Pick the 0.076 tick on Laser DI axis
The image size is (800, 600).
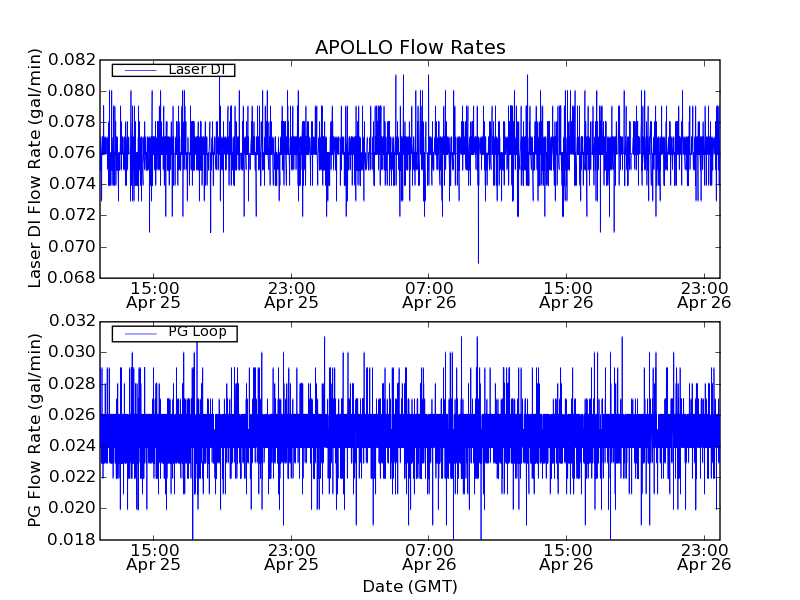coord(72,153)
